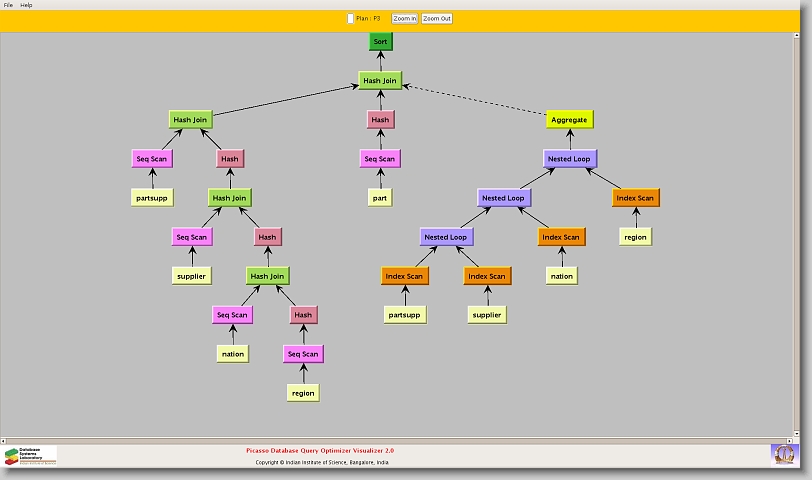Select the supplier table under Index Scan
Screen dimensions: 812x480
(487, 315)
